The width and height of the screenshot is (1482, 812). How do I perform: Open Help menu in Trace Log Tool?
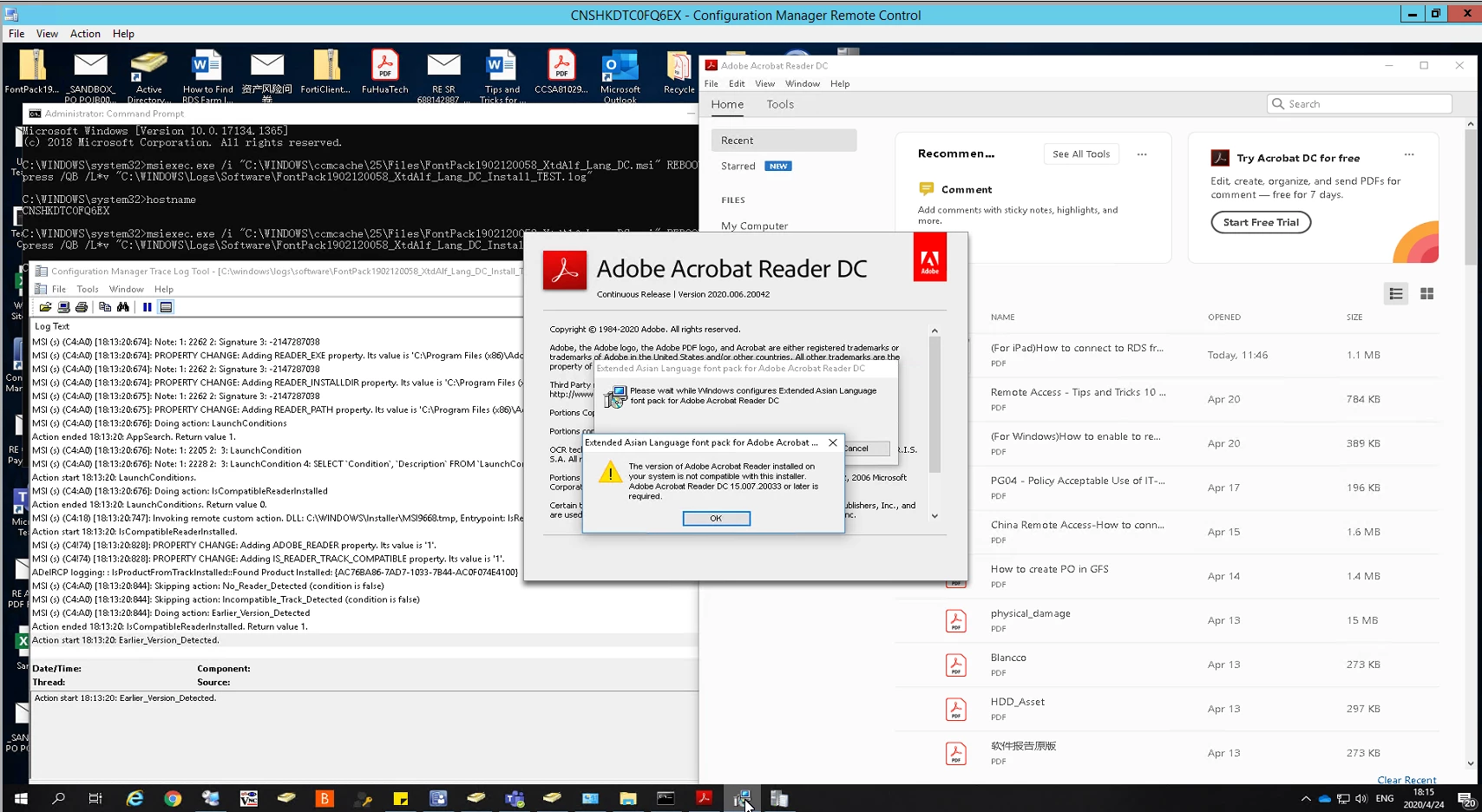pyautogui.click(x=164, y=289)
